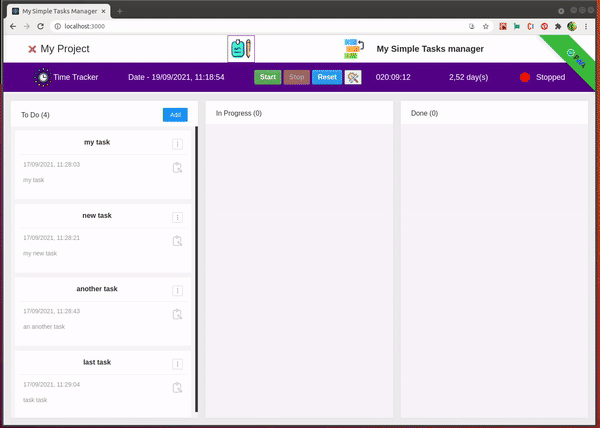600x428 pixels.
Task: Click the timestamp 17/09/2021, 11:29:04
Action: pyautogui.click(x=52, y=384)
